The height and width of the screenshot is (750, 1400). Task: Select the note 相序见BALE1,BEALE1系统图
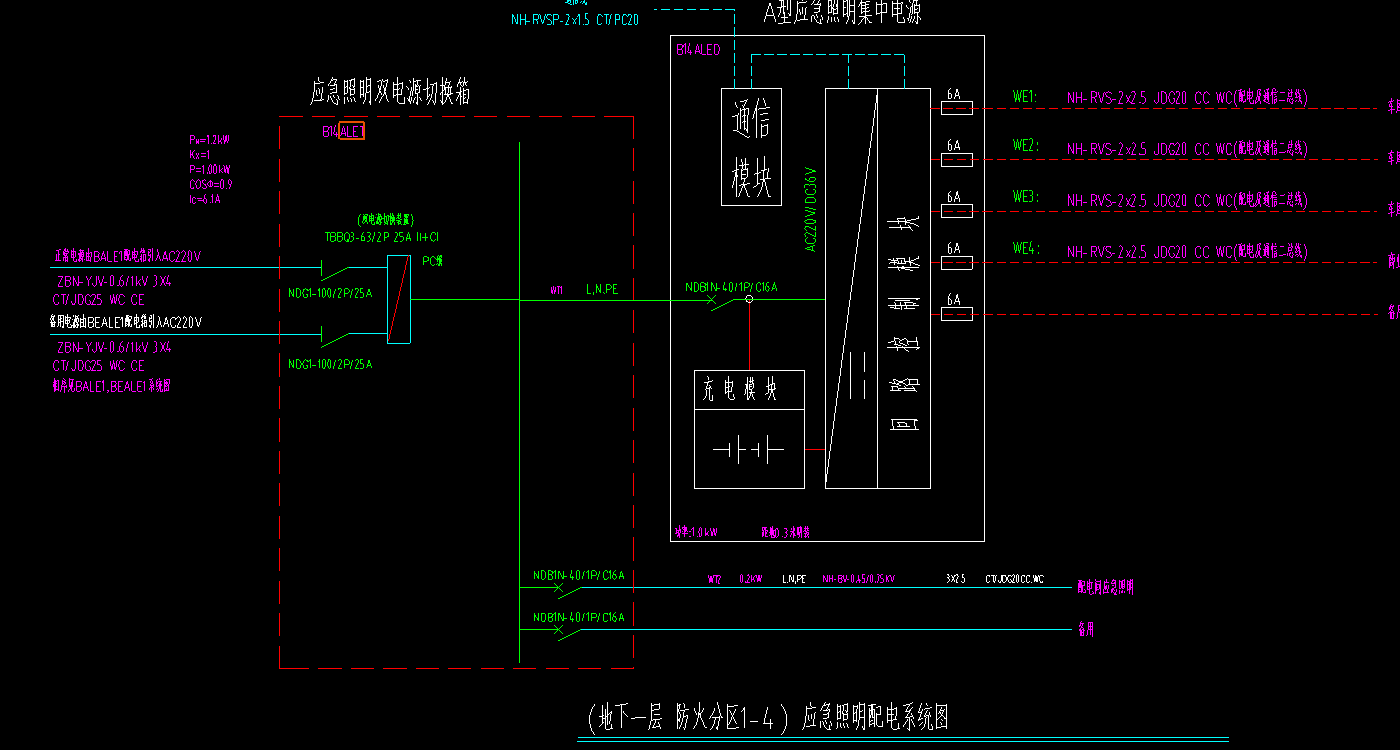tap(111, 385)
